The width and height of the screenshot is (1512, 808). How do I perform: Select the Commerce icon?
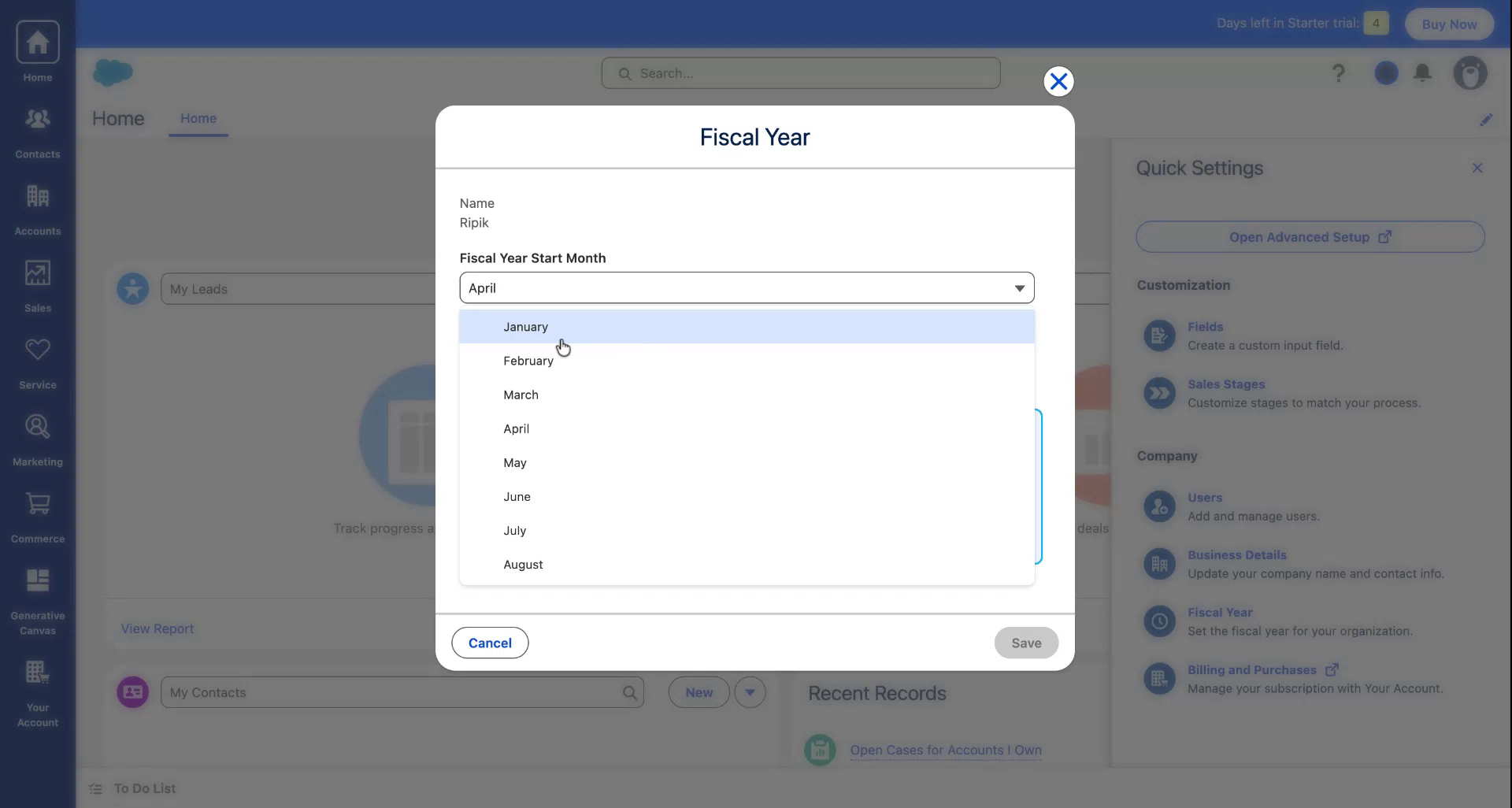pos(37,513)
